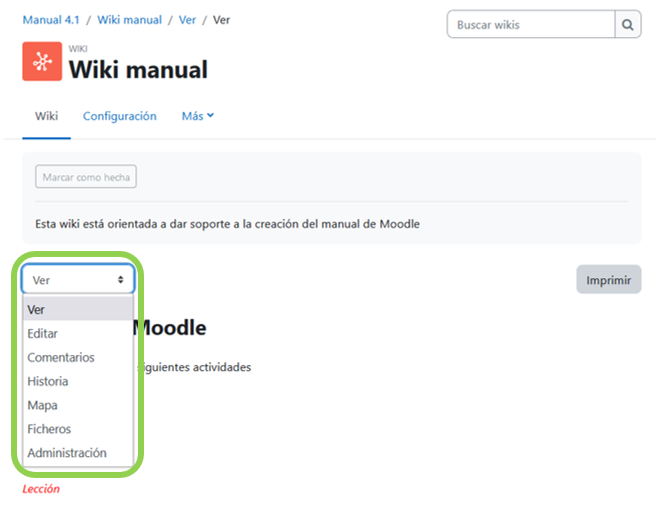This screenshot has height=508, width=656.
Task: Select Ver option in the dropdown list
Action: pos(78,309)
